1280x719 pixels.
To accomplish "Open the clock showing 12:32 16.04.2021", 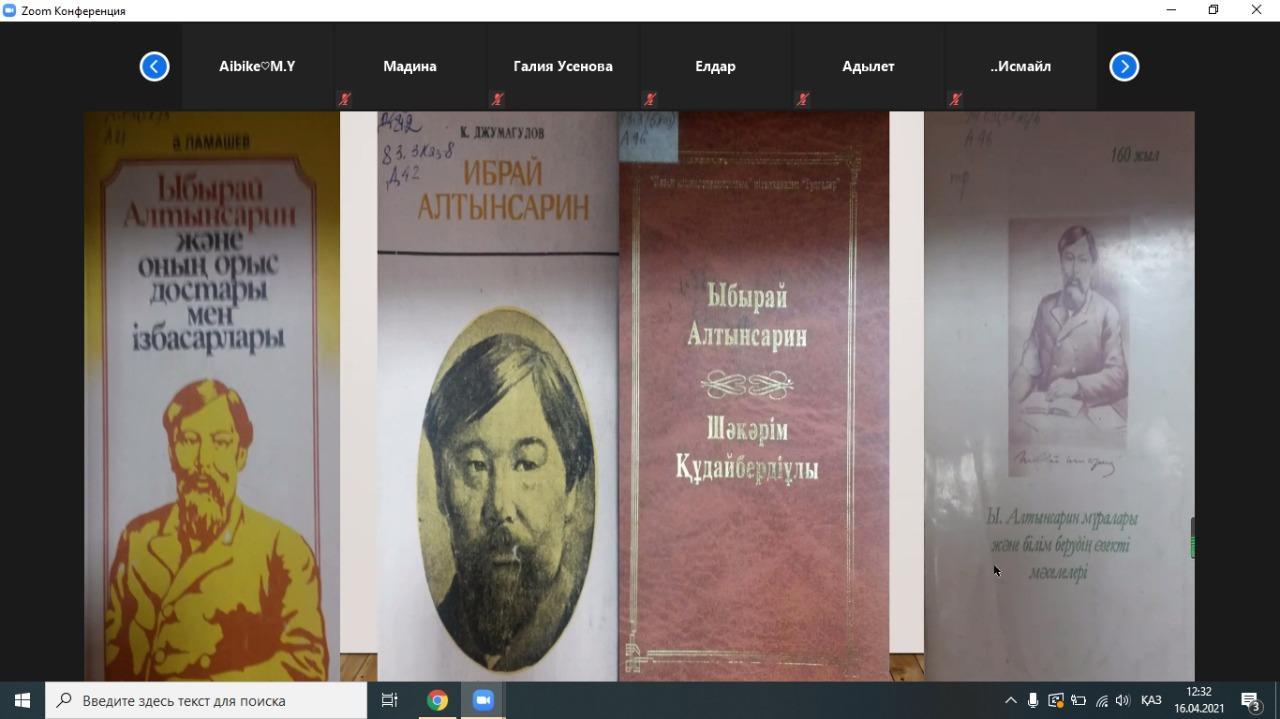I will click(1198, 700).
